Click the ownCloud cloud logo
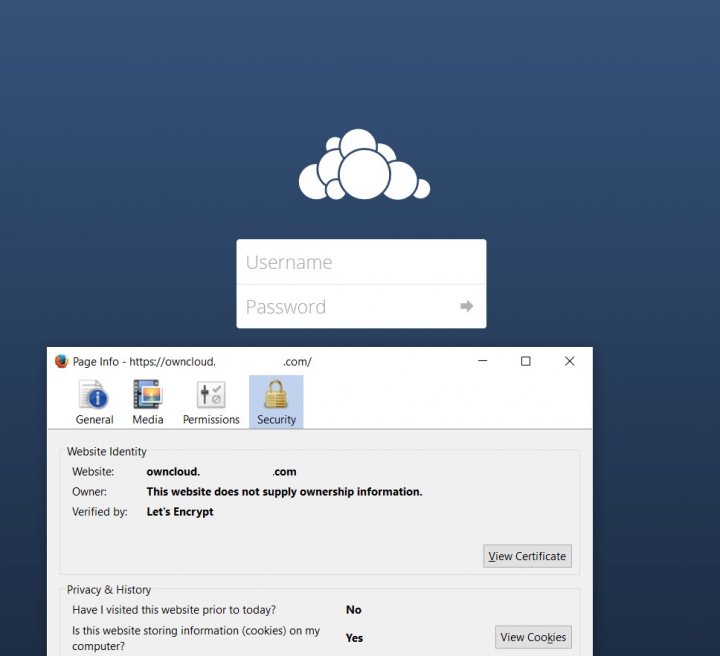The width and height of the screenshot is (720, 656). click(x=364, y=164)
